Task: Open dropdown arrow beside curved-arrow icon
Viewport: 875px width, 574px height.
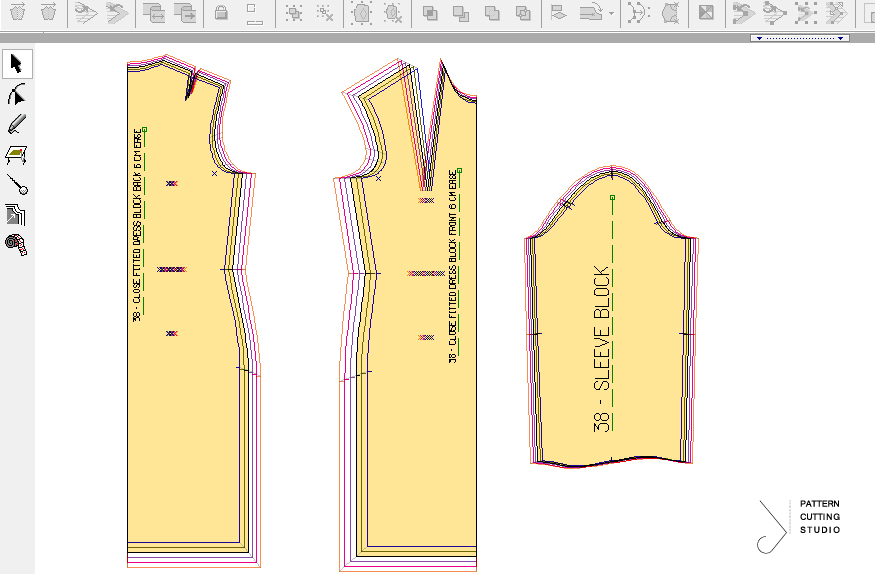Action: pos(612,13)
